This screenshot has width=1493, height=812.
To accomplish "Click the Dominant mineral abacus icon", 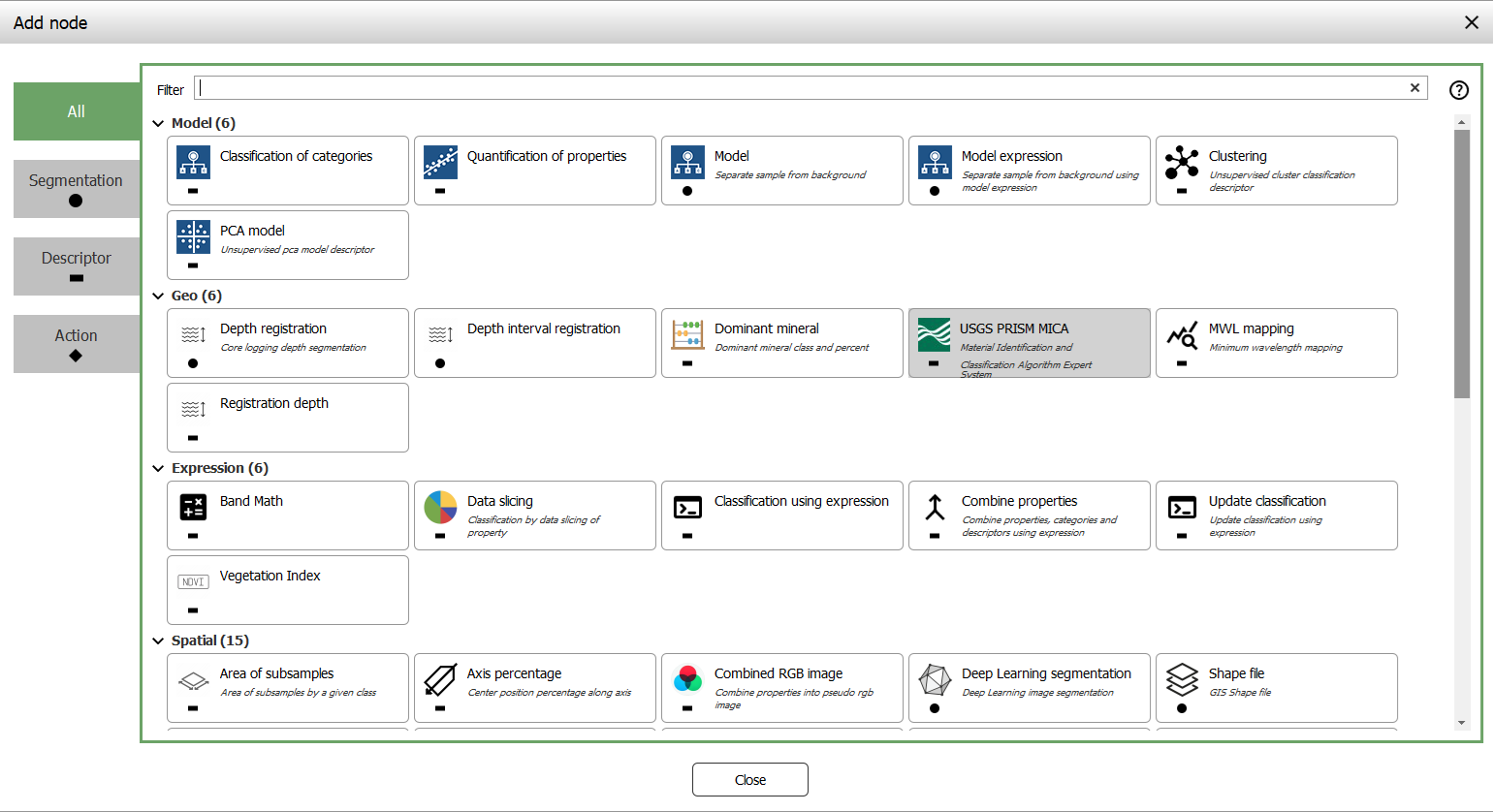I will pyautogui.click(x=687, y=334).
